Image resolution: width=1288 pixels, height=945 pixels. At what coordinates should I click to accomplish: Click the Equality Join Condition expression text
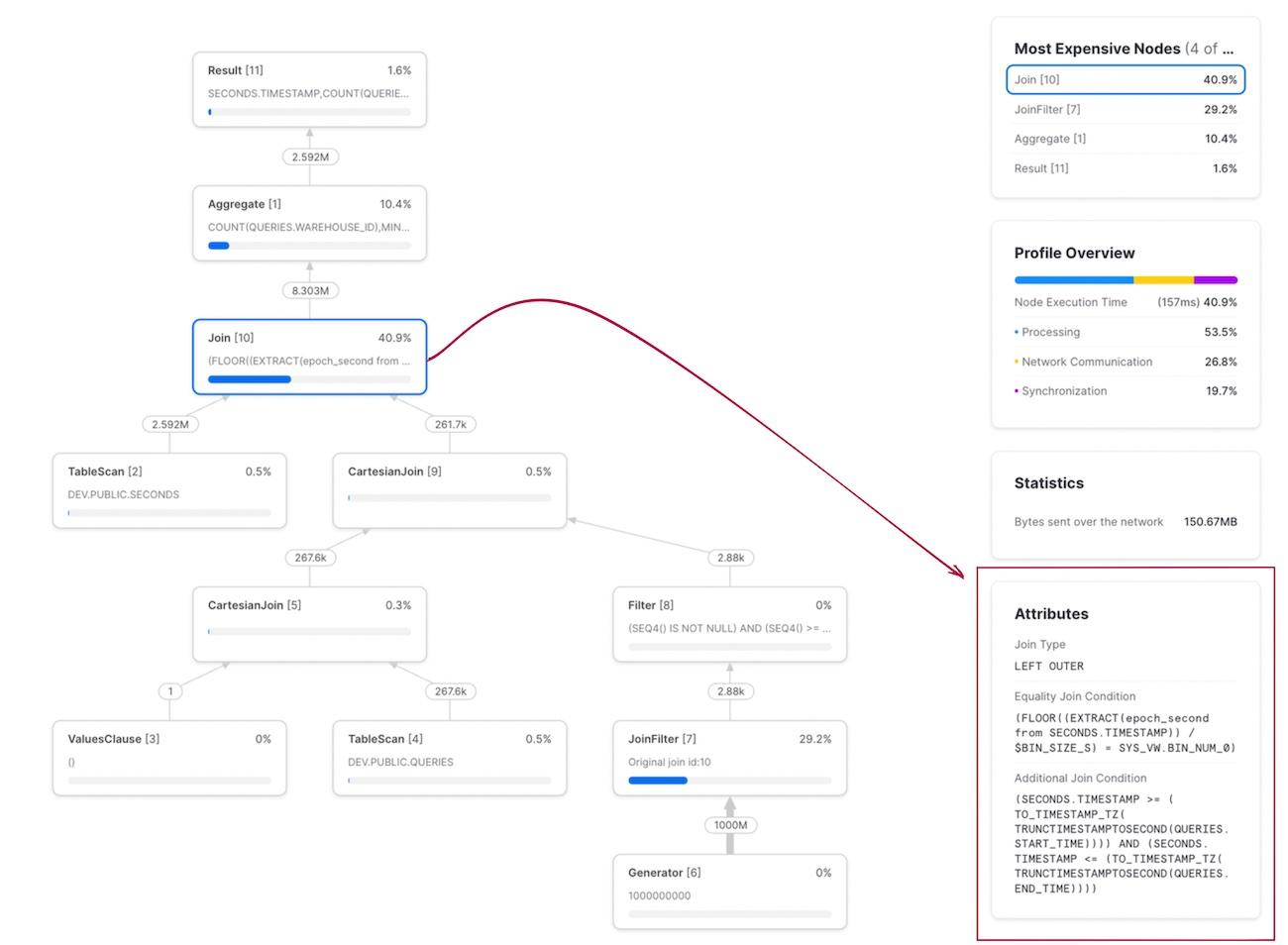click(1125, 733)
